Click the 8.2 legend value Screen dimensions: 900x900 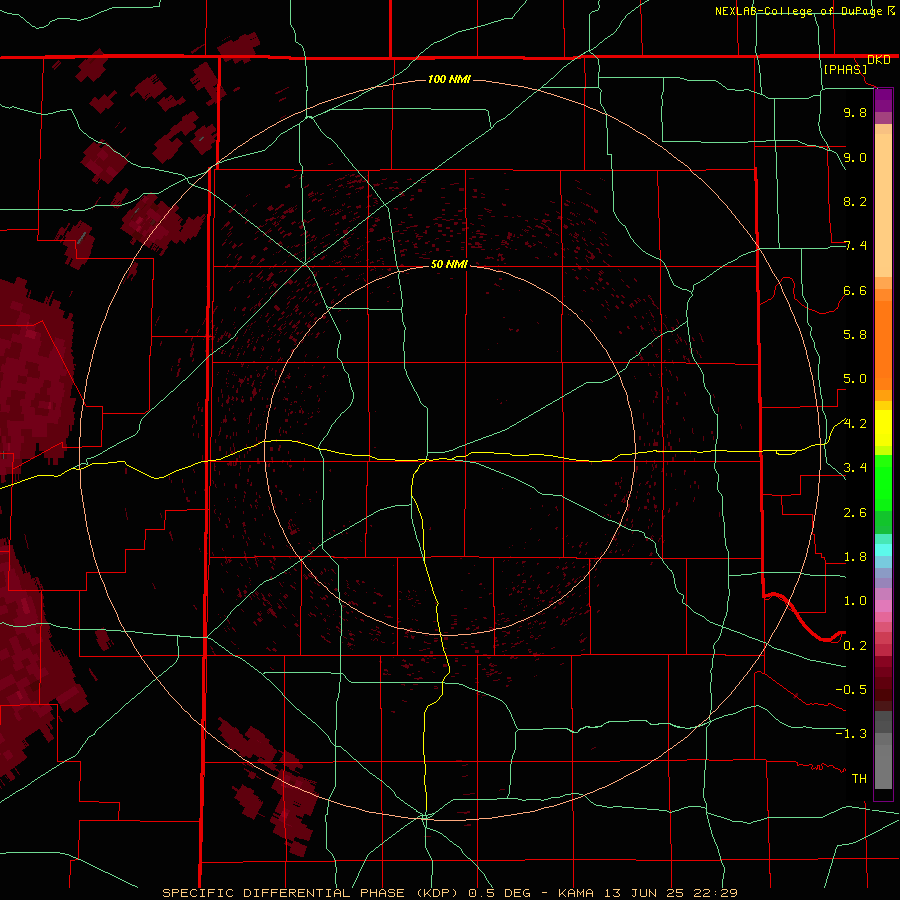click(x=855, y=201)
